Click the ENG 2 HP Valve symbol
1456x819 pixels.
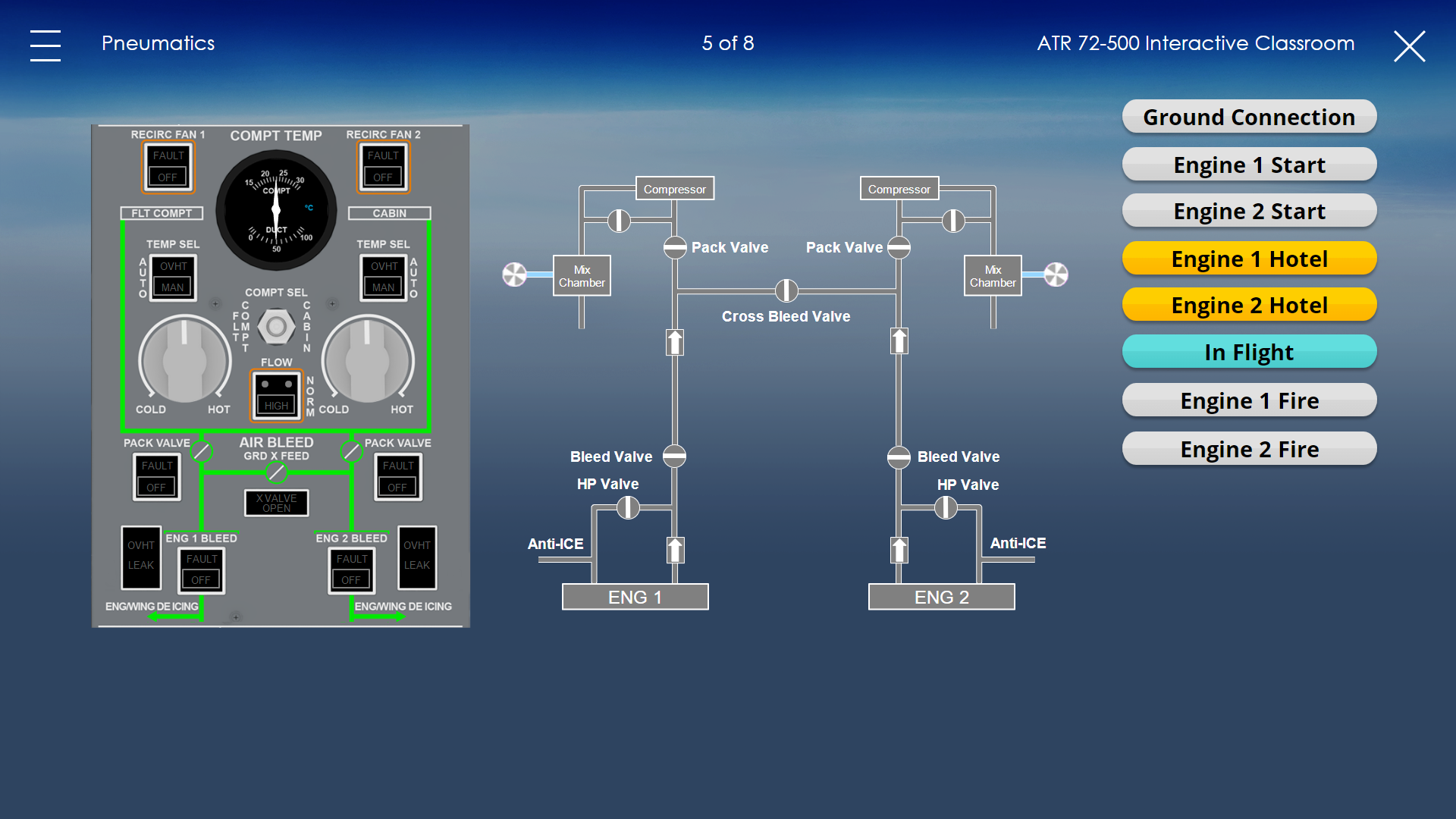(946, 507)
